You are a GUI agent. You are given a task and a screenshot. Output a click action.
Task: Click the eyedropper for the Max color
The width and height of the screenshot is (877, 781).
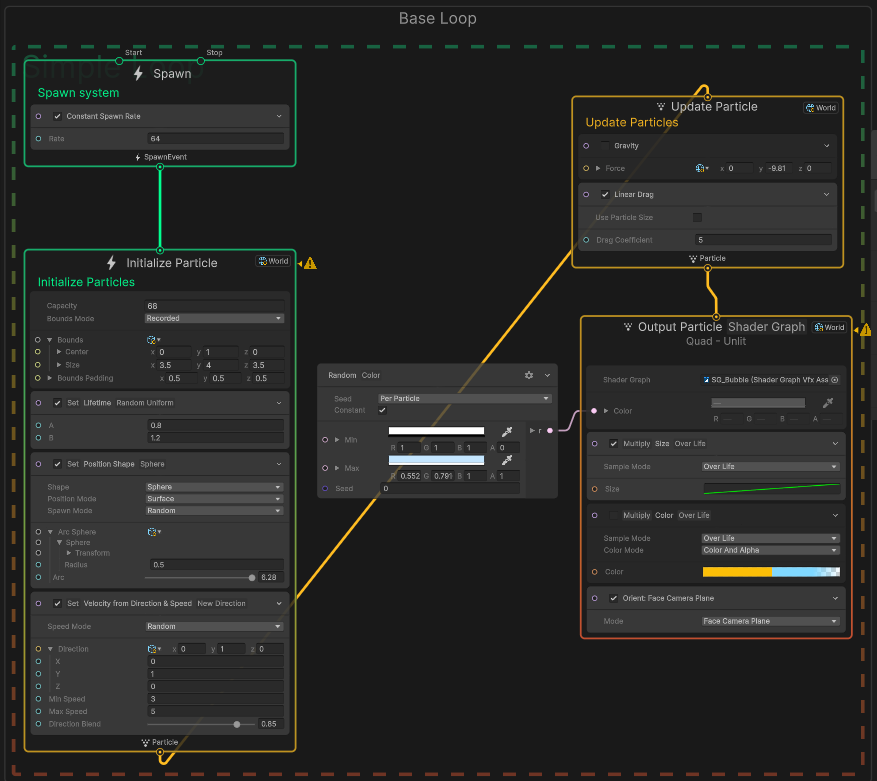pyautogui.click(x=507, y=460)
